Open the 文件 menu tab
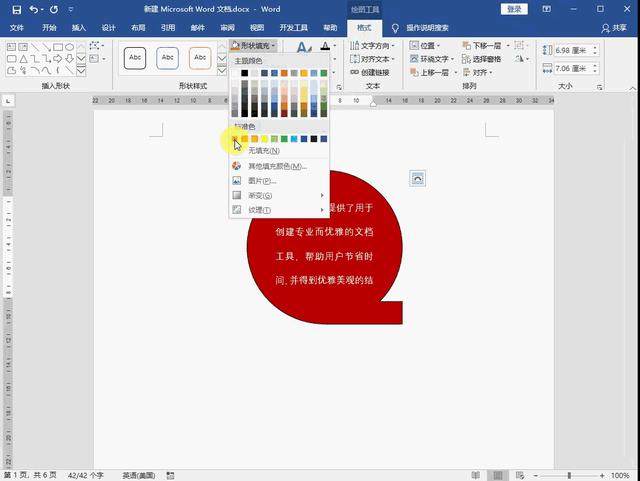 pos(17,28)
